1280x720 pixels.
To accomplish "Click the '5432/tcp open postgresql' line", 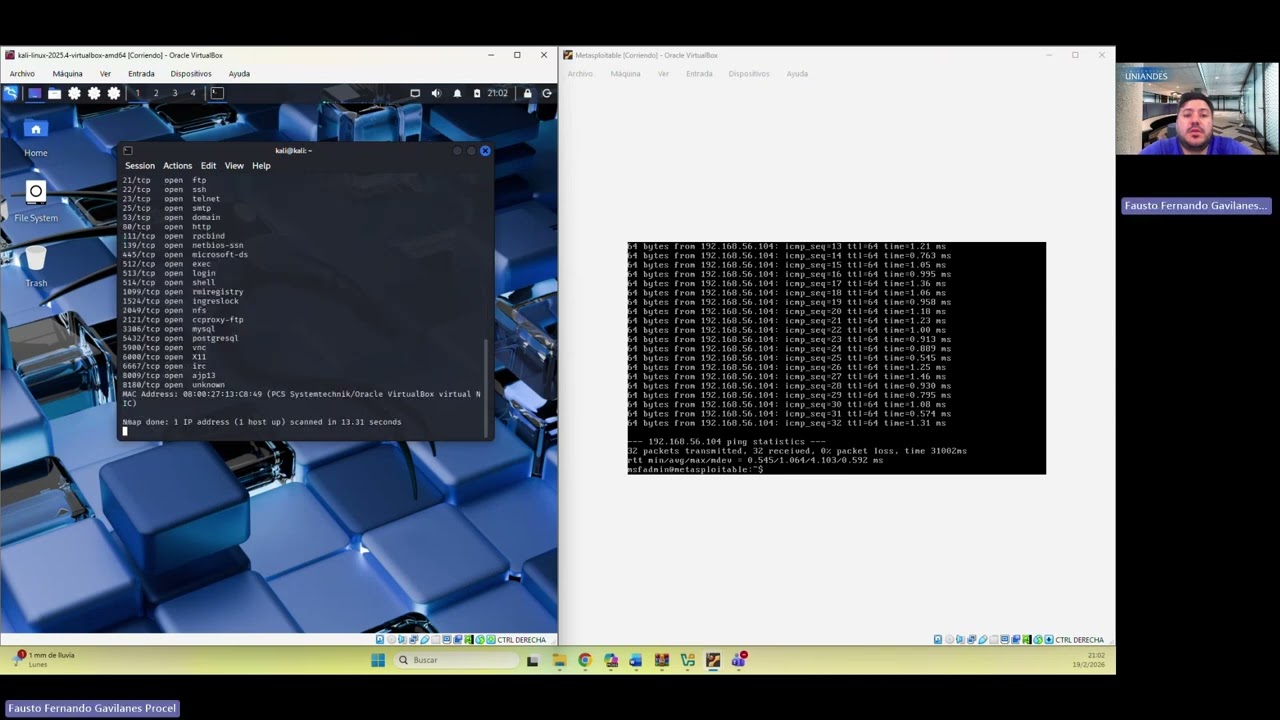I will click(x=180, y=338).
